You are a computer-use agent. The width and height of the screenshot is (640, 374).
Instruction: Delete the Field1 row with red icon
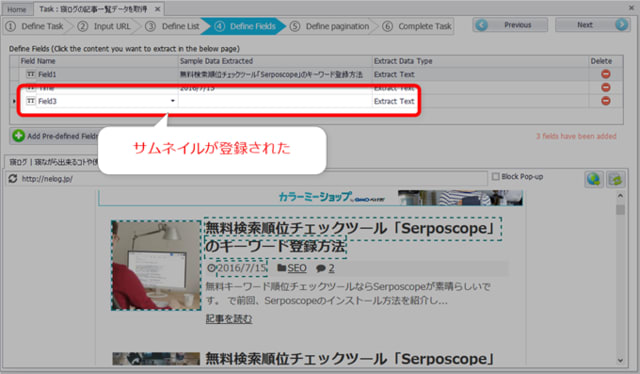(606, 74)
